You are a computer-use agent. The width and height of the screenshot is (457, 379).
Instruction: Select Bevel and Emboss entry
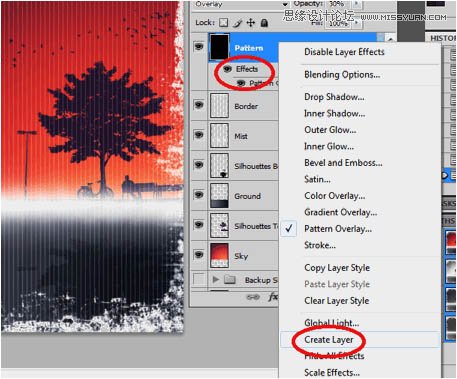pyautogui.click(x=343, y=163)
